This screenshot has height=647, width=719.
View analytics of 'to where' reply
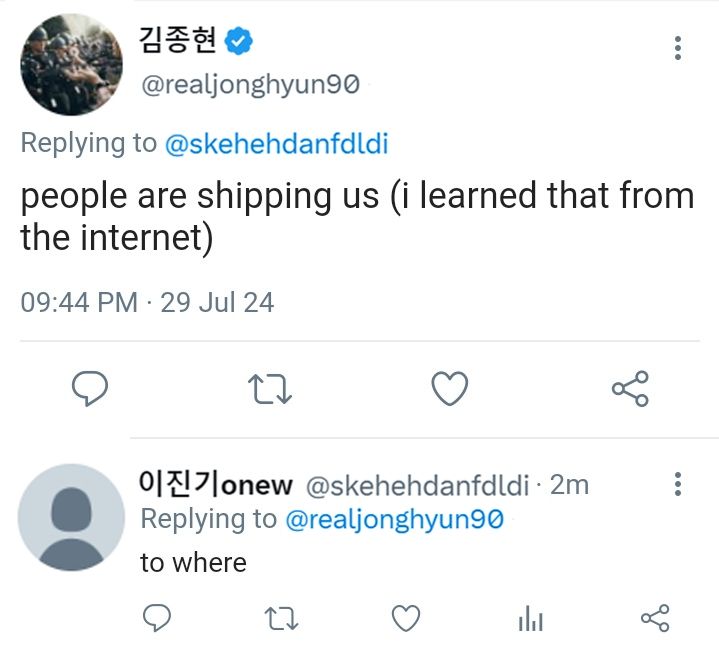point(531,618)
